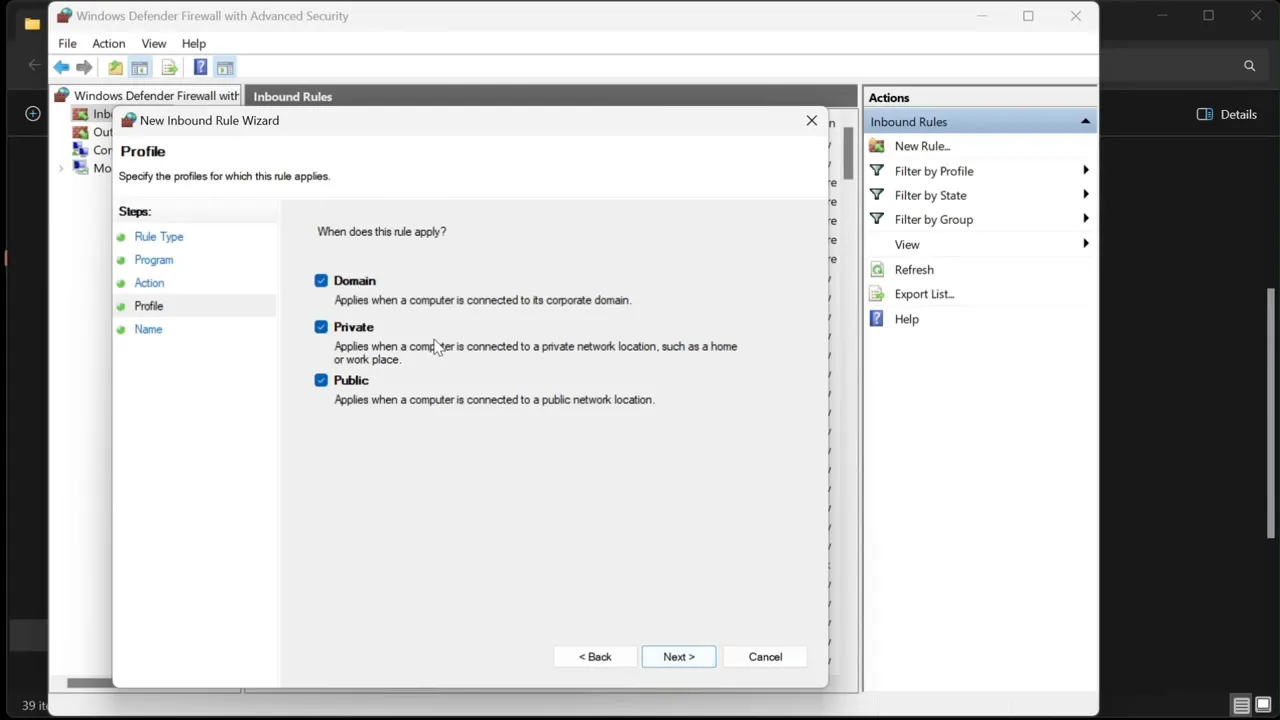The image size is (1280, 720).
Task: Open the File menu
Action: point(67,44)
